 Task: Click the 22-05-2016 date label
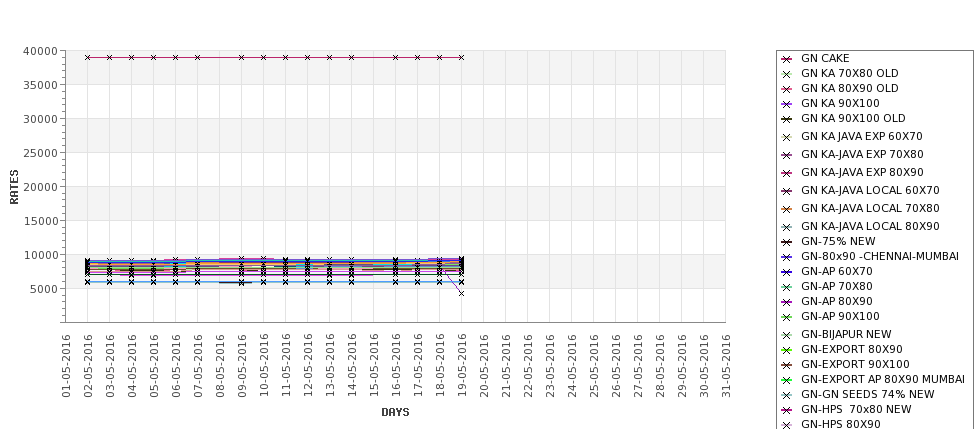(527, 366)
